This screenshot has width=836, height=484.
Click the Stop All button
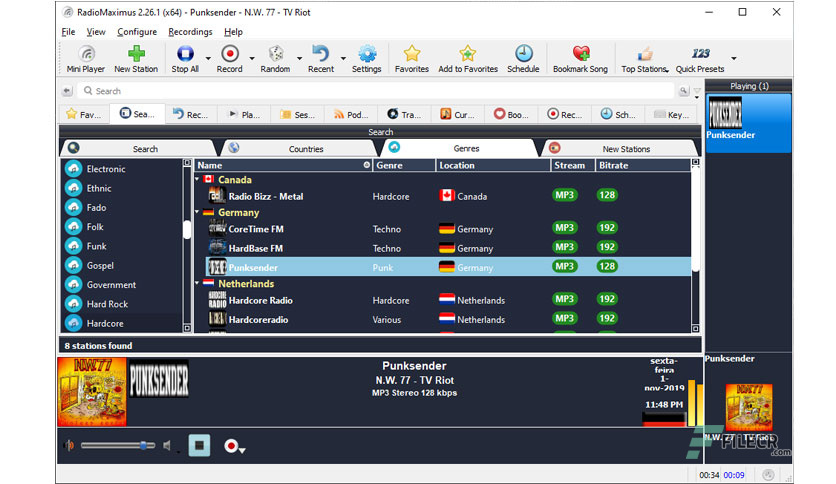[x=185, y=59]
